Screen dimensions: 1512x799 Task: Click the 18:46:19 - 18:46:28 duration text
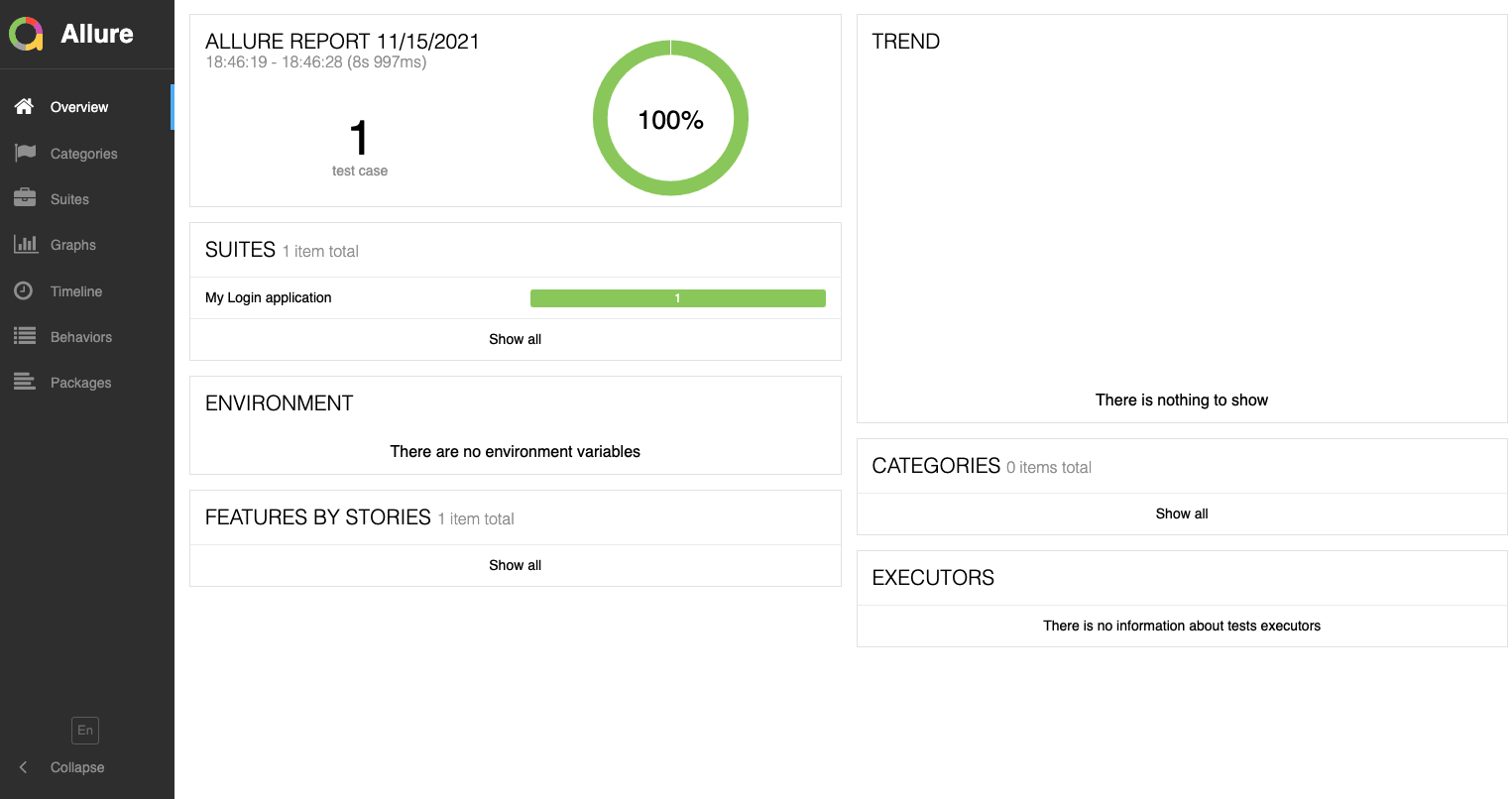coord(316,62)
